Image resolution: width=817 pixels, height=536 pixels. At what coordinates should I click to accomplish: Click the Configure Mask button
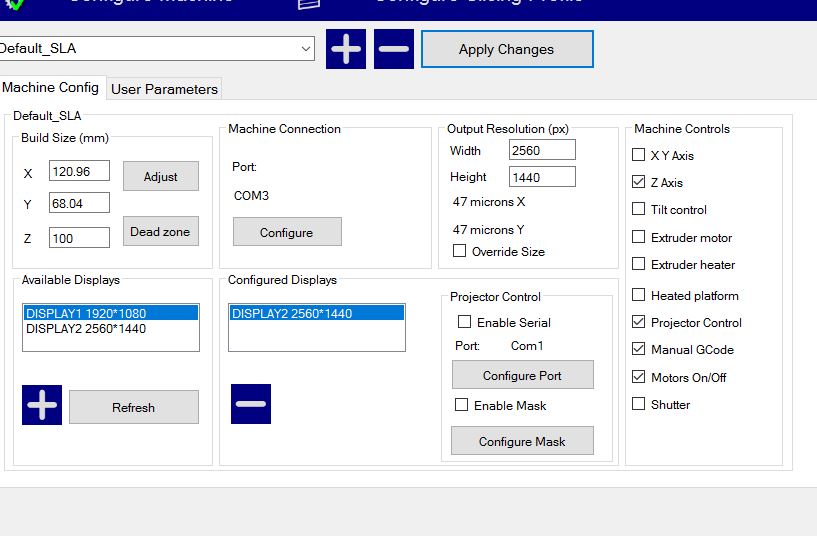522,441
